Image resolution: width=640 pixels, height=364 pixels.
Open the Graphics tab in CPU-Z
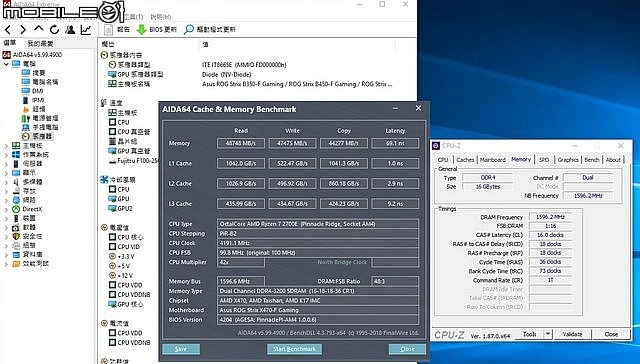click(568, 160)
